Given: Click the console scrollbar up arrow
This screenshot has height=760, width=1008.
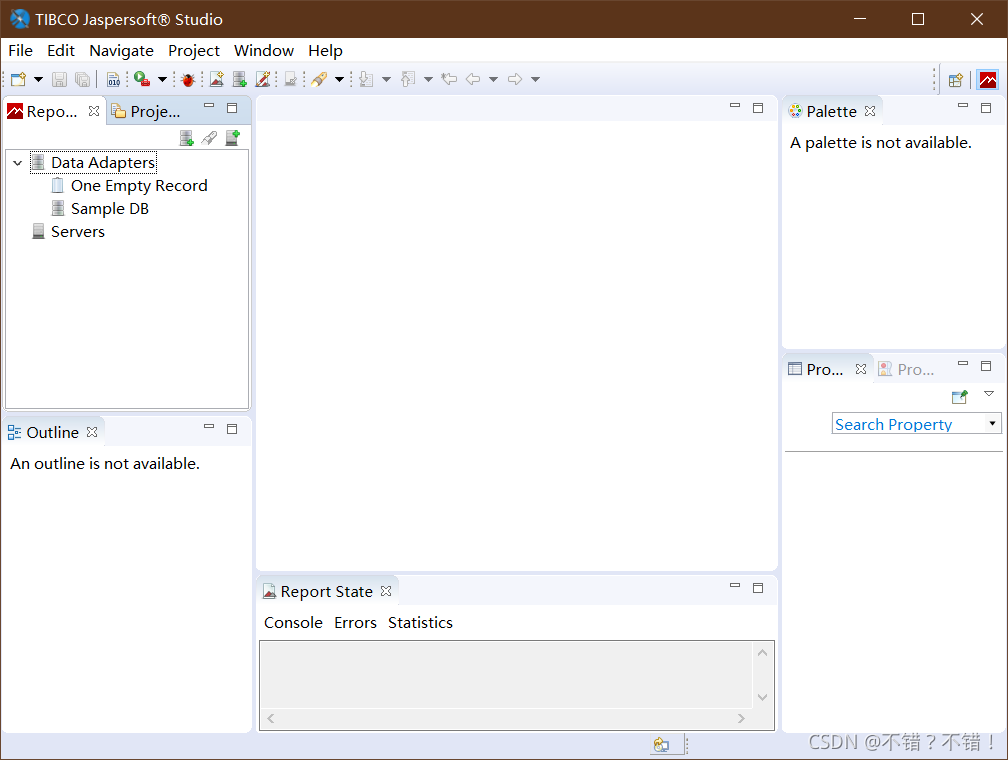Looking at the screenshot, I should click(762, 653).
